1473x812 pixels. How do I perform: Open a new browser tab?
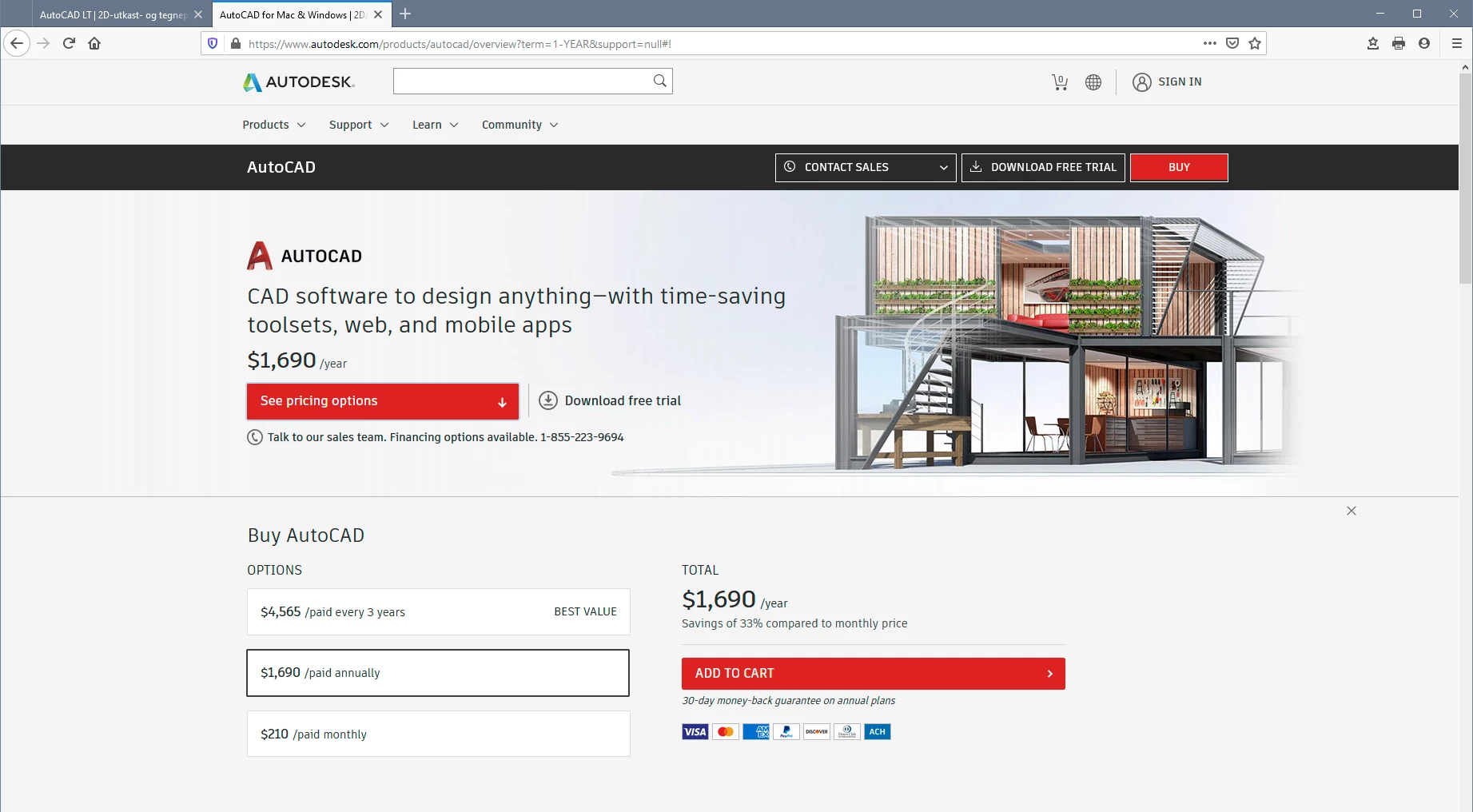(405, 14)
